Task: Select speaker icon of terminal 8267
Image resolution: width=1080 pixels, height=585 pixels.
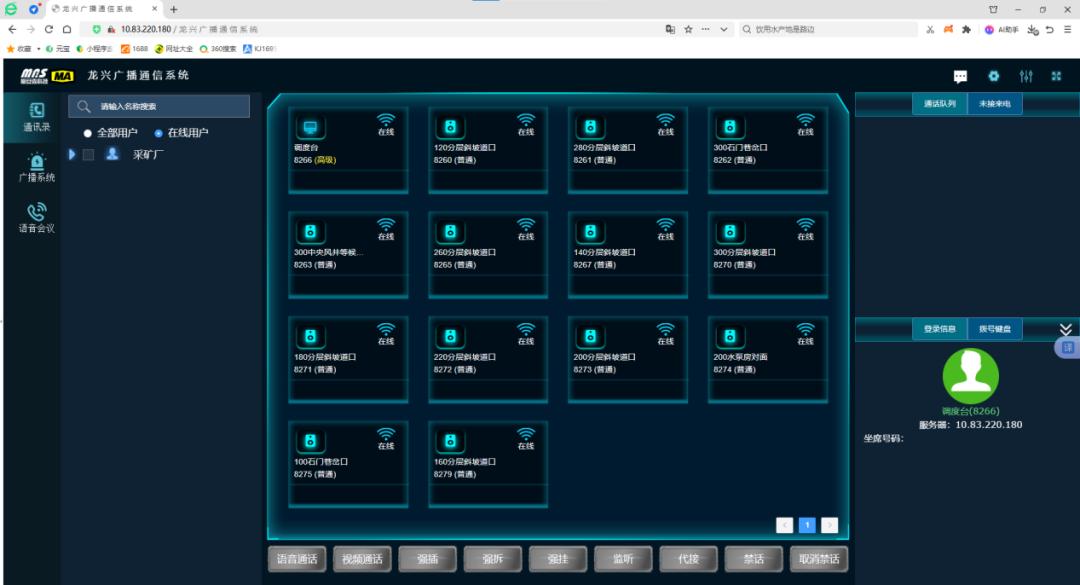Action: 590,232
